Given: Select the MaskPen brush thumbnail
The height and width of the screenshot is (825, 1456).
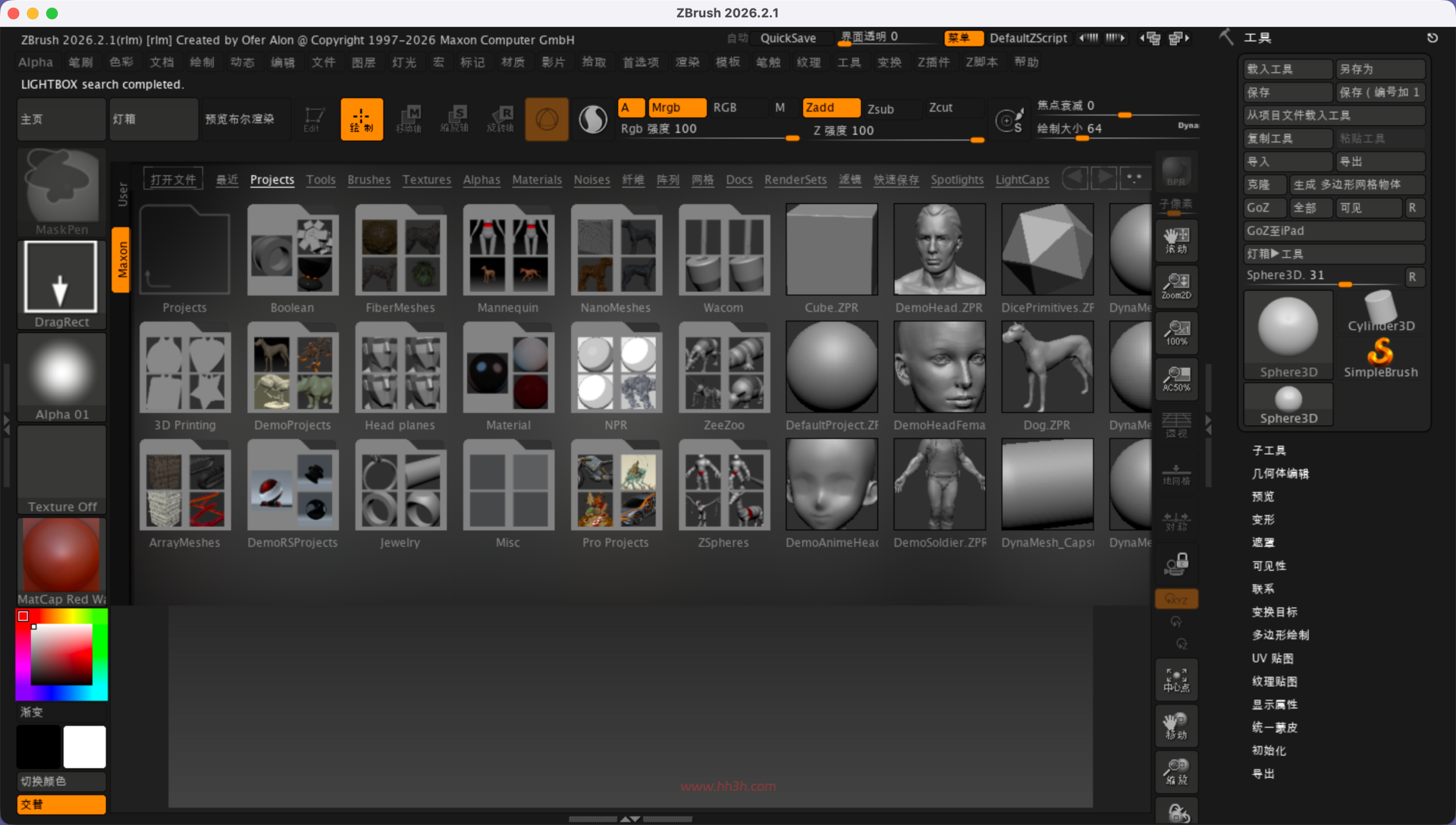Looking at the screenshot, I should coord(61,192).
